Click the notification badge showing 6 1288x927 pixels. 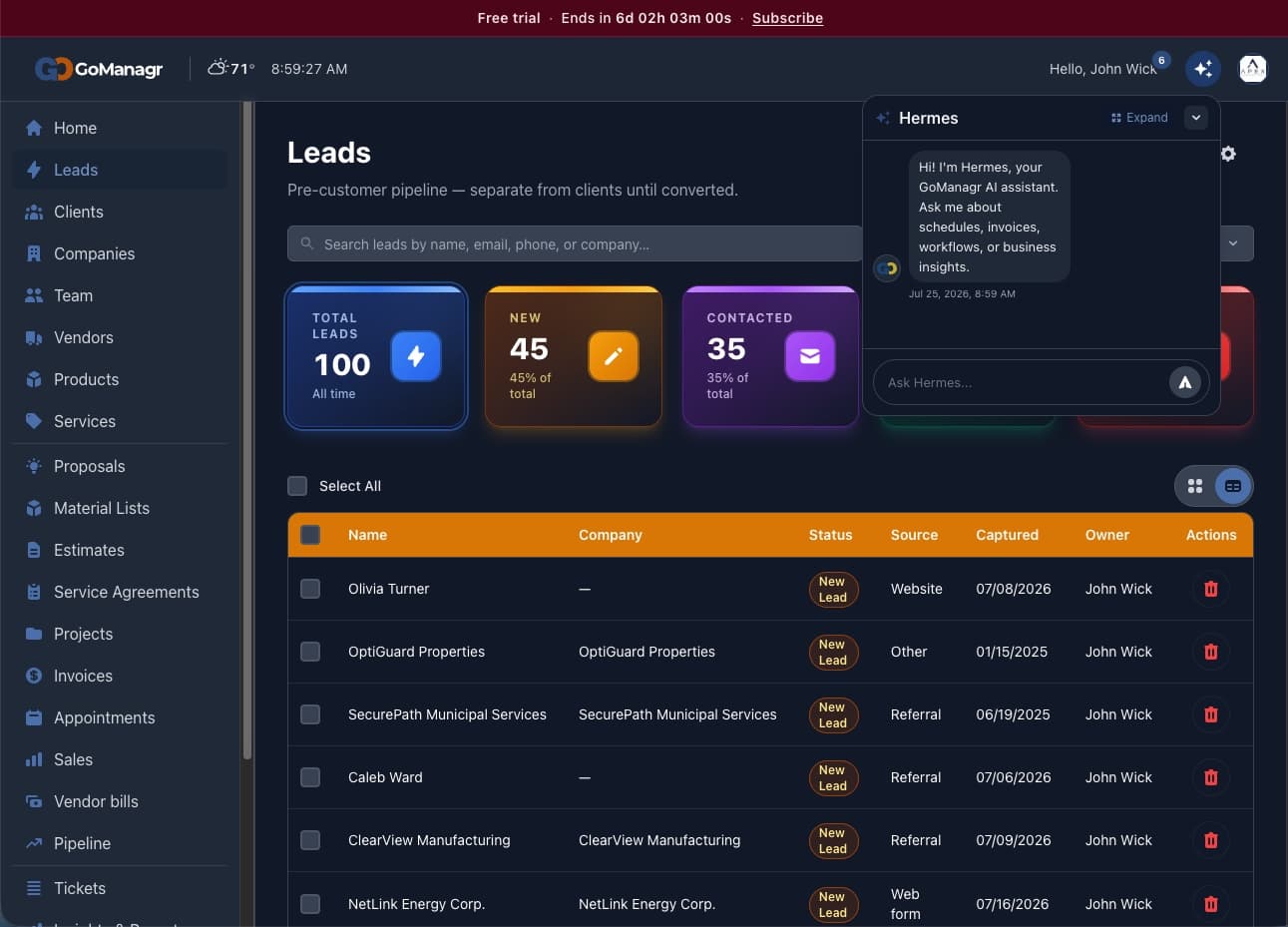[1161, 60]
